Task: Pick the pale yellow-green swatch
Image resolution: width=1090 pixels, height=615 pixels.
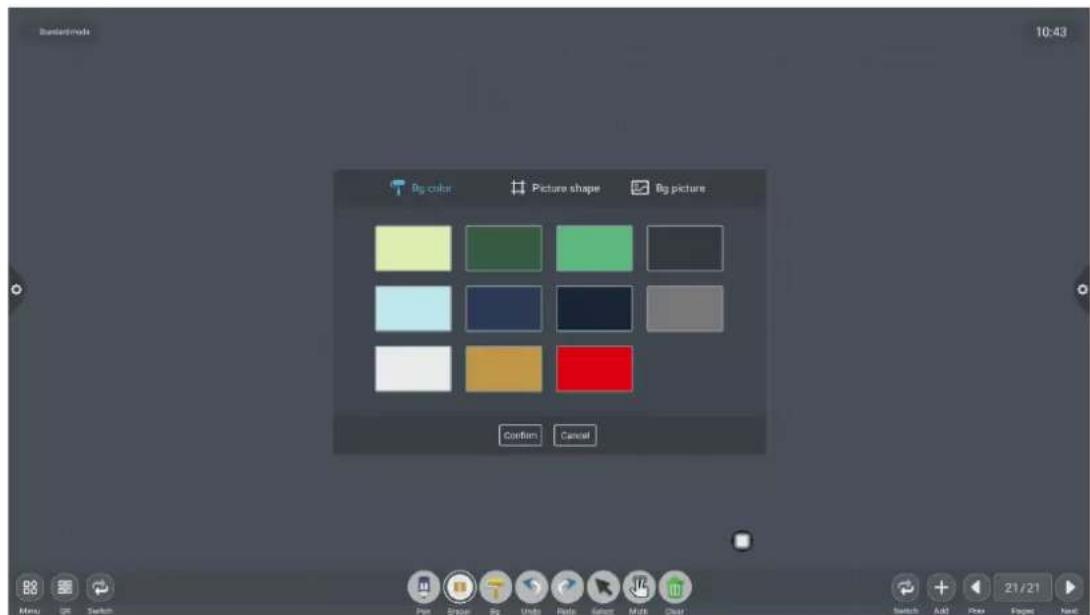Action: 413,248
